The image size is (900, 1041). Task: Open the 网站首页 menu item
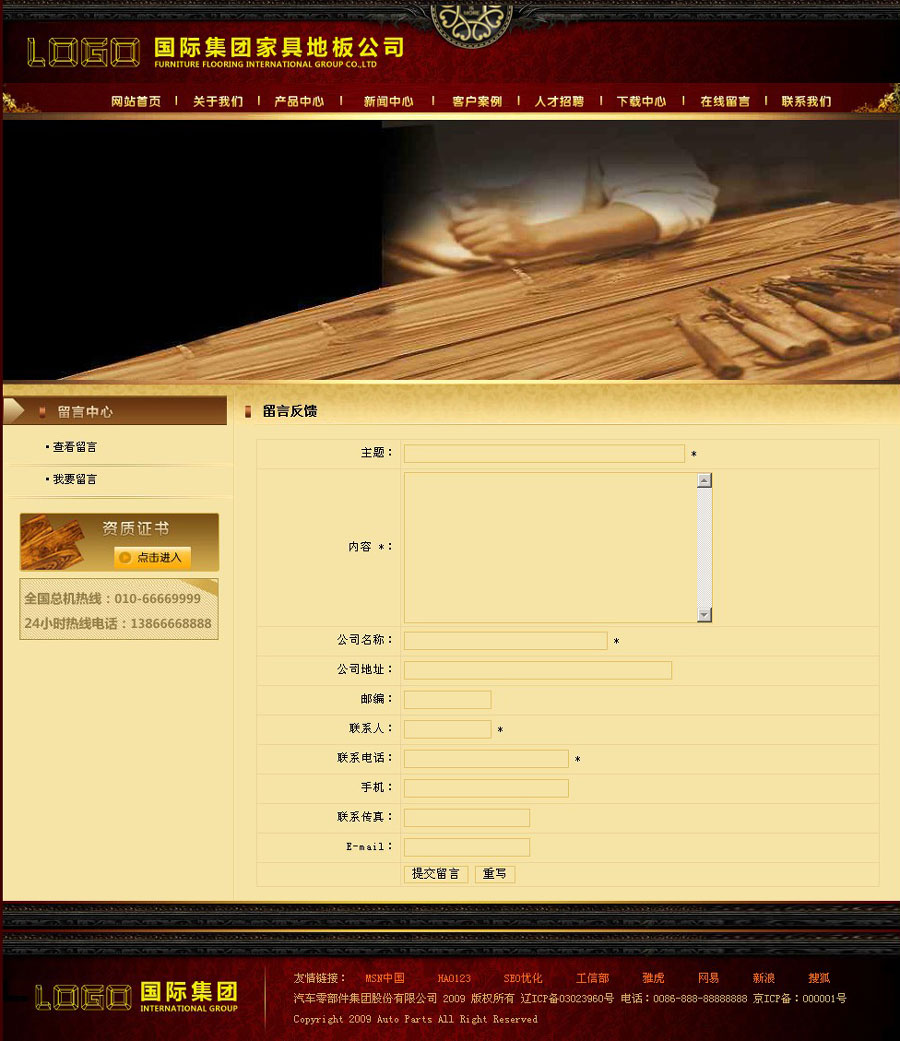(x=136, y=101)
